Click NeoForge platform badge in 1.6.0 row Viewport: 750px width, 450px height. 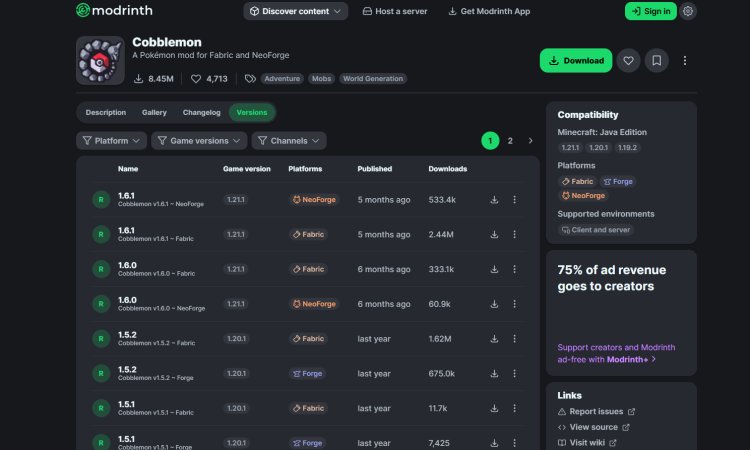click(314, 304)
